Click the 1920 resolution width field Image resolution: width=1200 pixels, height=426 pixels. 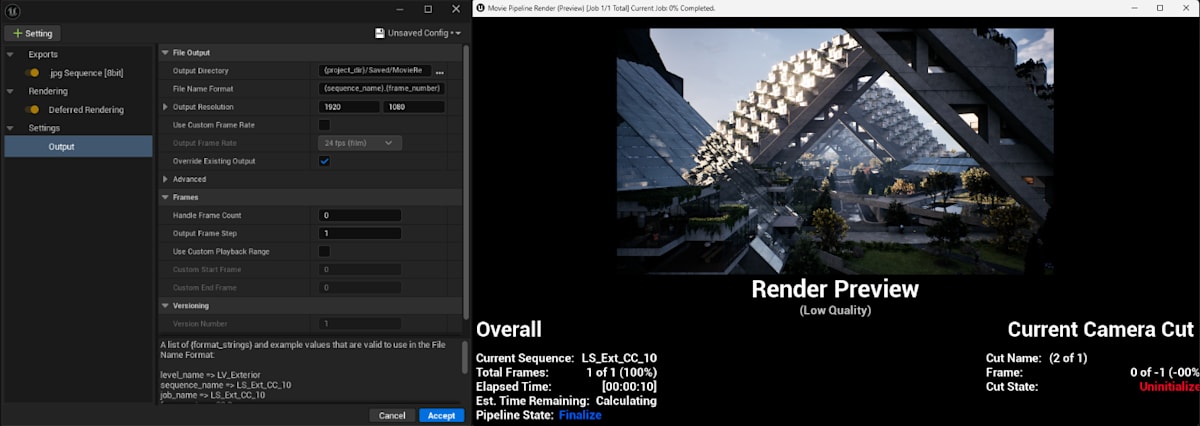[x=349, y=107]
